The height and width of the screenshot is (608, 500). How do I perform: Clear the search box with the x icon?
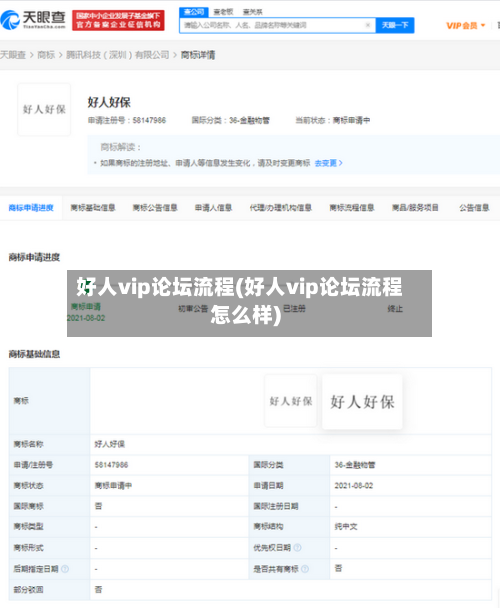point(368,25)
